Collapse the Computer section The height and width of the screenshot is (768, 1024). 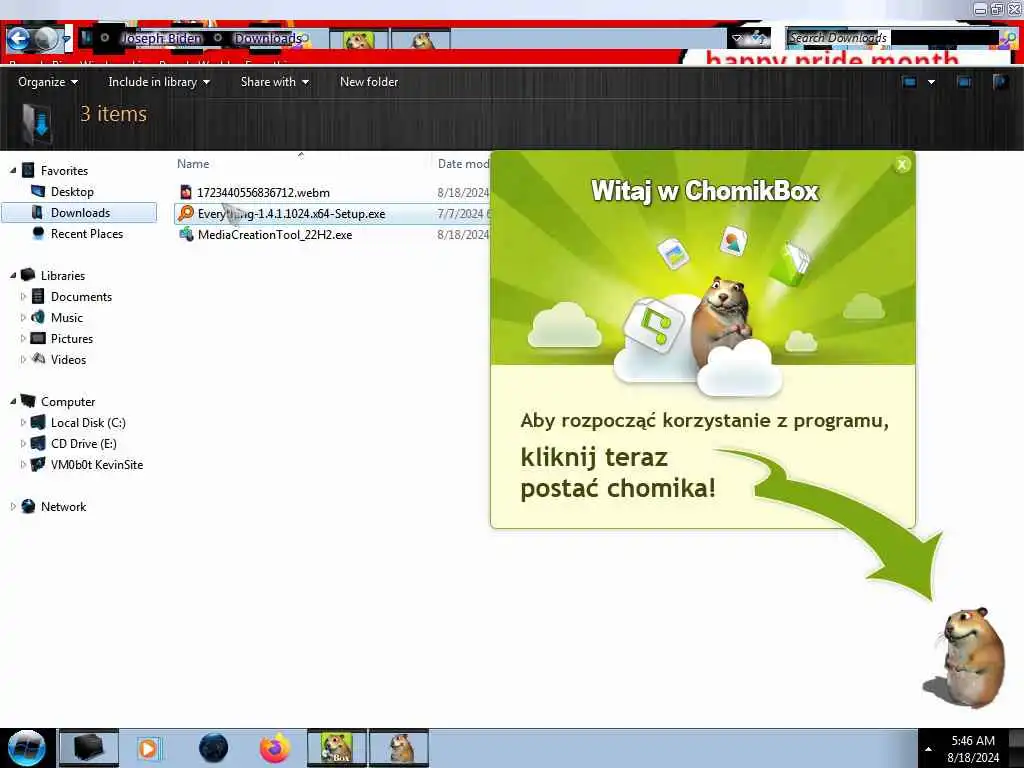13,402
